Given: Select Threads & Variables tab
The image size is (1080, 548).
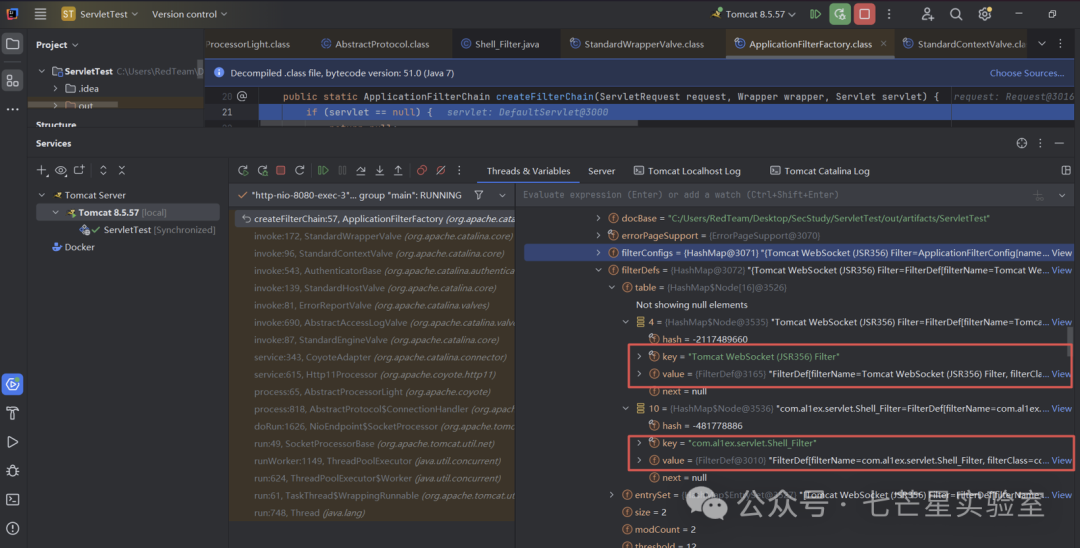Looking at the screenshot, I should [528, 171].
